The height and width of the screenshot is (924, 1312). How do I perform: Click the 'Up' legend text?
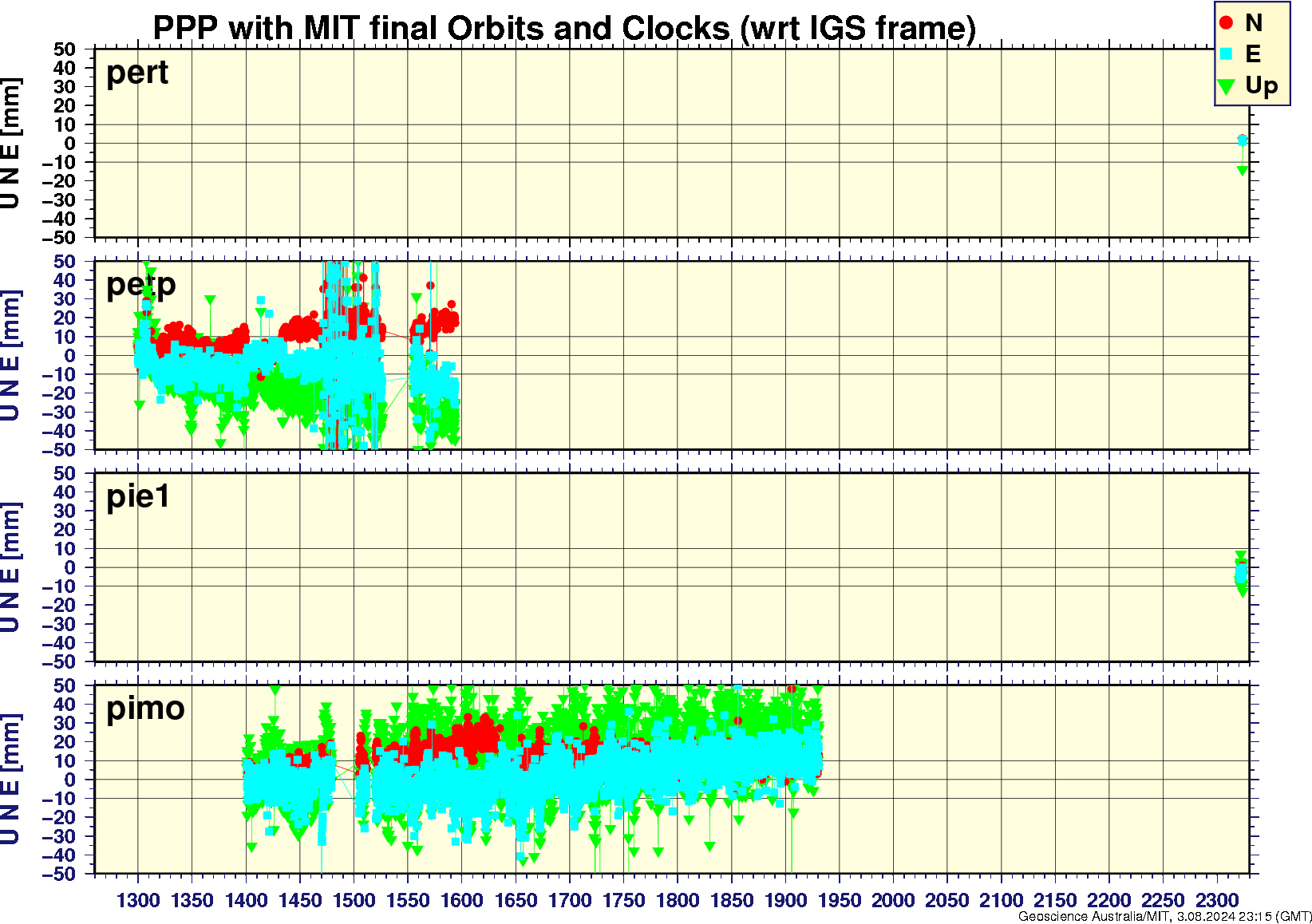point(1261,85)
